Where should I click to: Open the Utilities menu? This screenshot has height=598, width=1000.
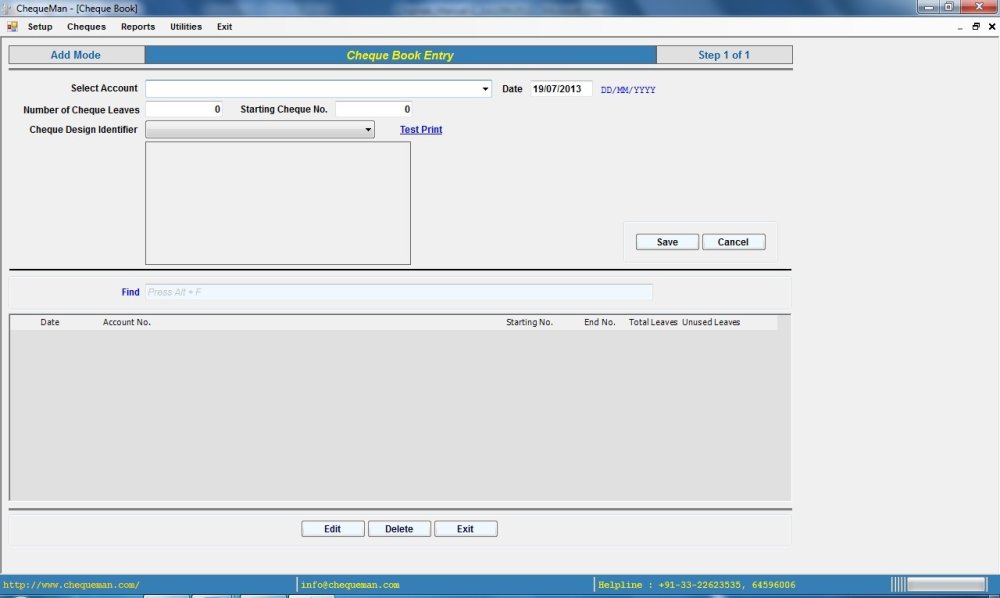click(x=186, y=26)
